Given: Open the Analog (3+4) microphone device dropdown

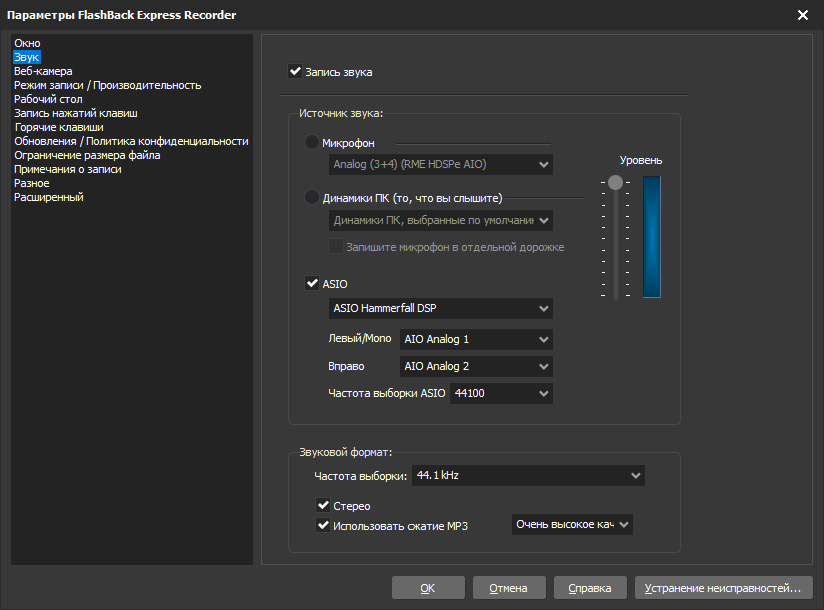Looking at the screenshot, I should coord(440,164).
